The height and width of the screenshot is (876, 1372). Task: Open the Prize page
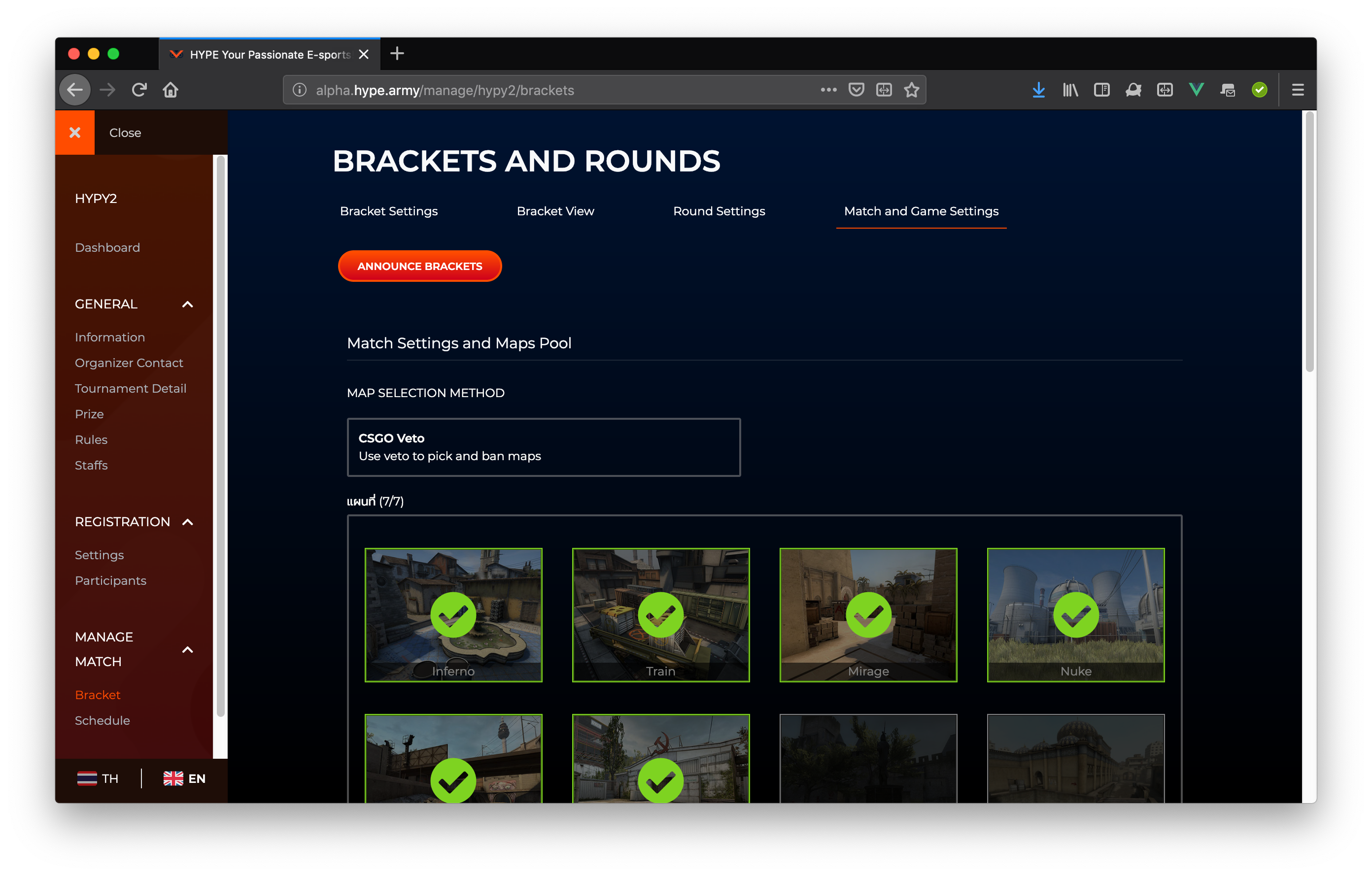[x=89, y=414]
